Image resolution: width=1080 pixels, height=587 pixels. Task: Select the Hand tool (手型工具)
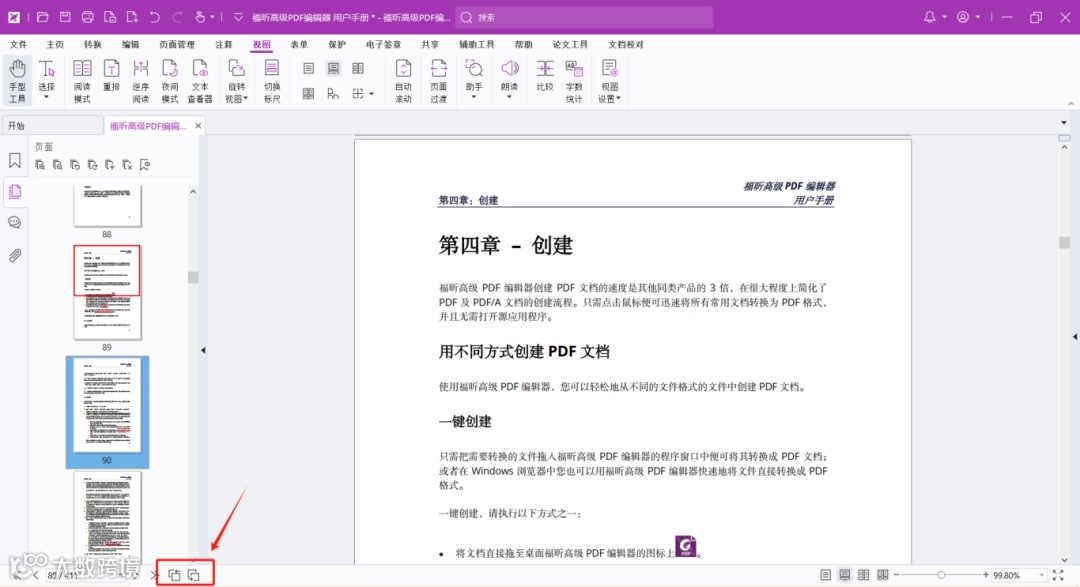[x=17, y=81]
